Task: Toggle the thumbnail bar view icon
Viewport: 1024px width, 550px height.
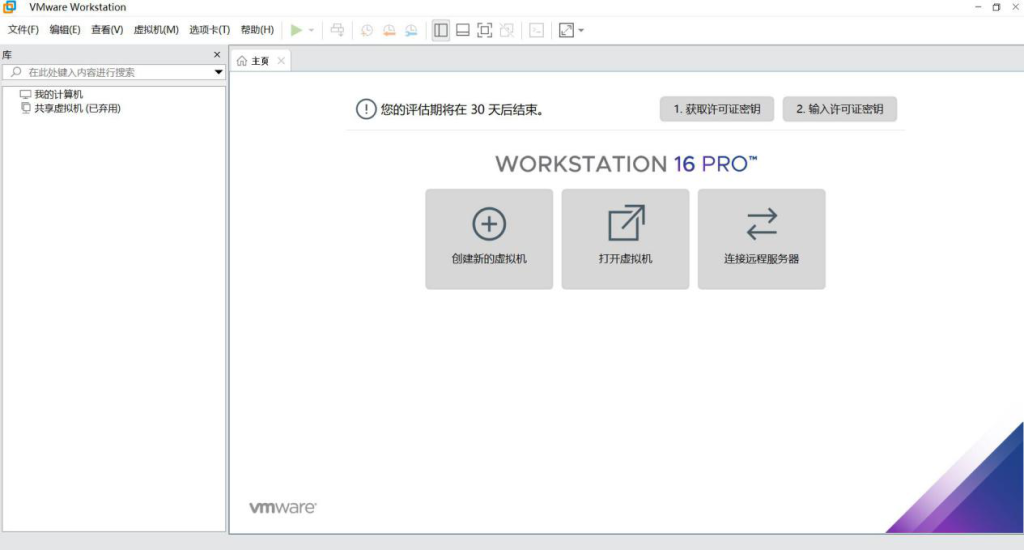Action: 462,30
